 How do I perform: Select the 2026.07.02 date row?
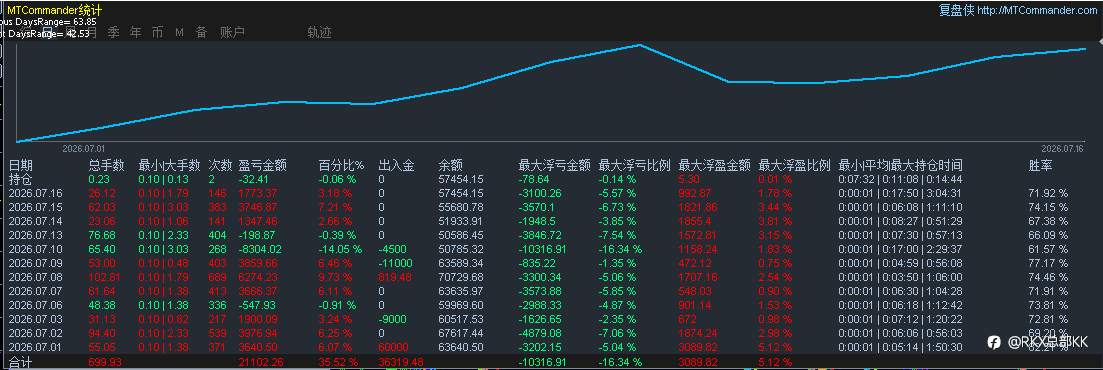[36, 333]
